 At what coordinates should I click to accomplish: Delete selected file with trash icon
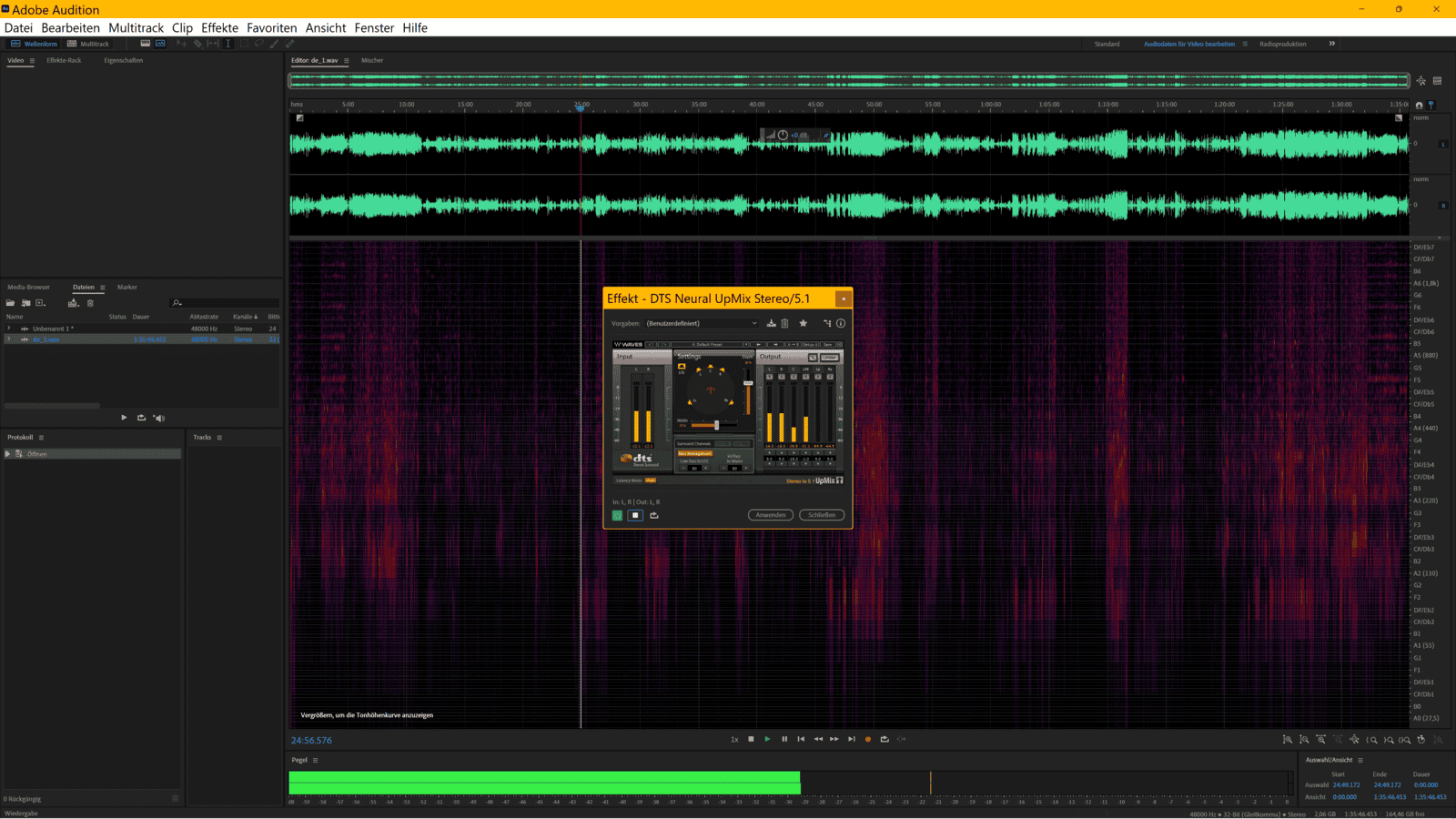(90, 303)
